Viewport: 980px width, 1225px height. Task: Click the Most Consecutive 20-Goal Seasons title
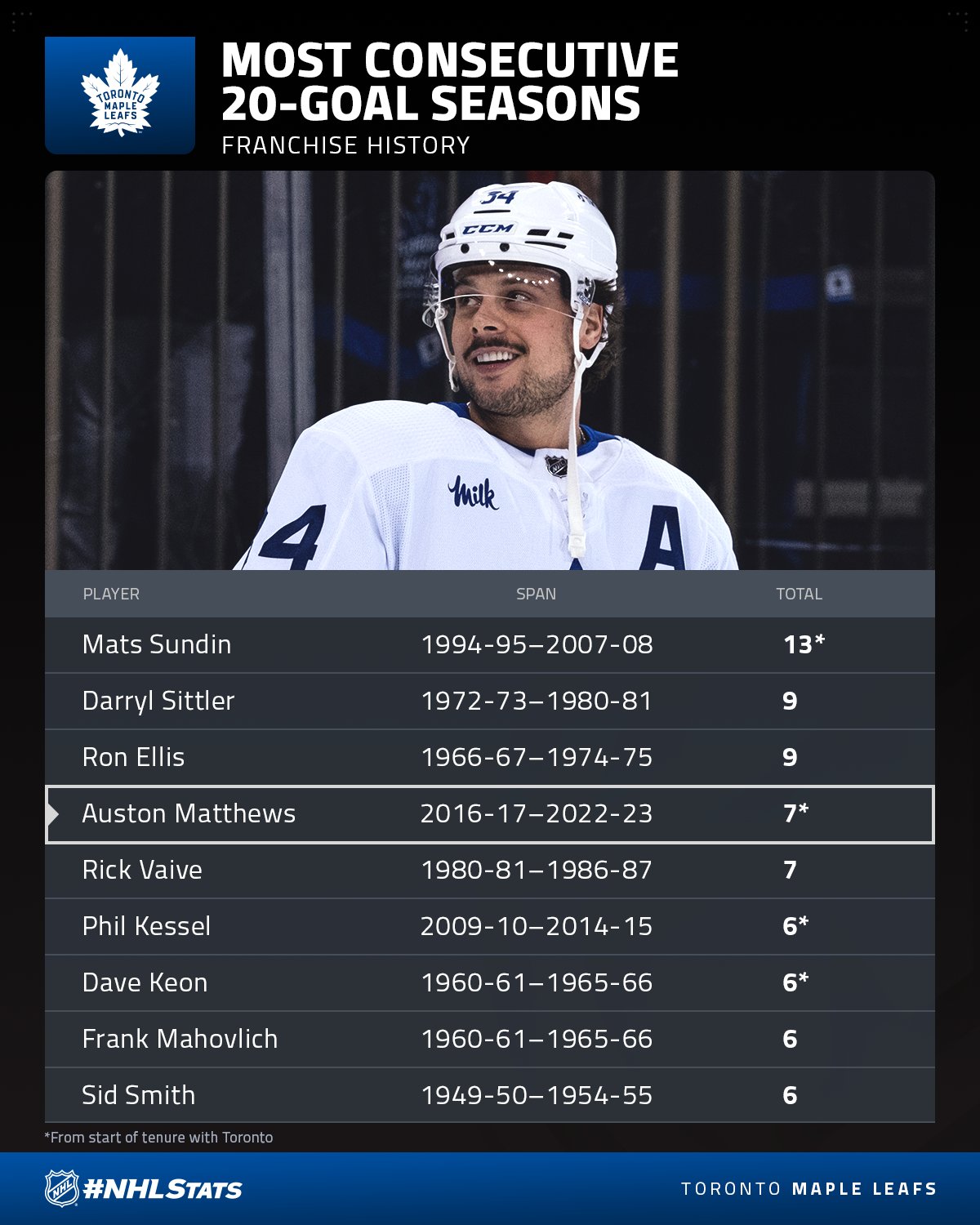pyautogui.click(x=449, y=82)
